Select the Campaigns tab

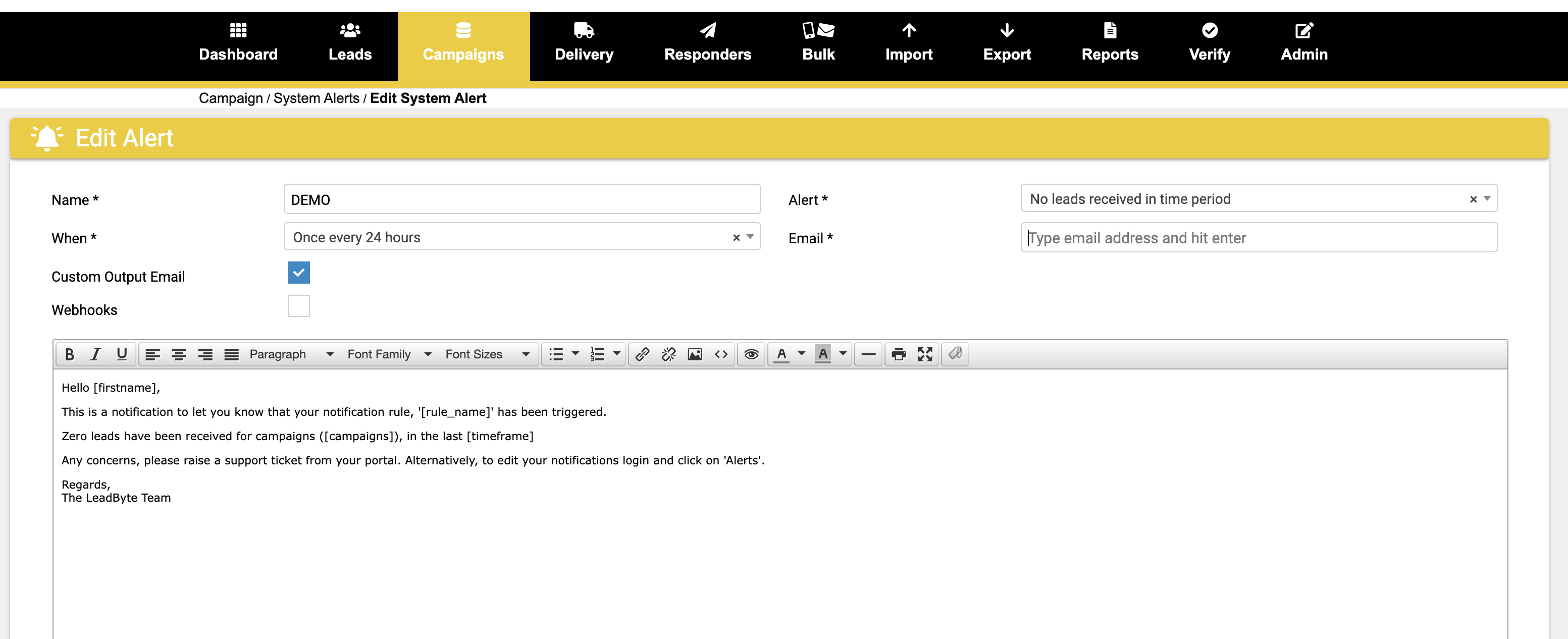click(x=463, y=45)
